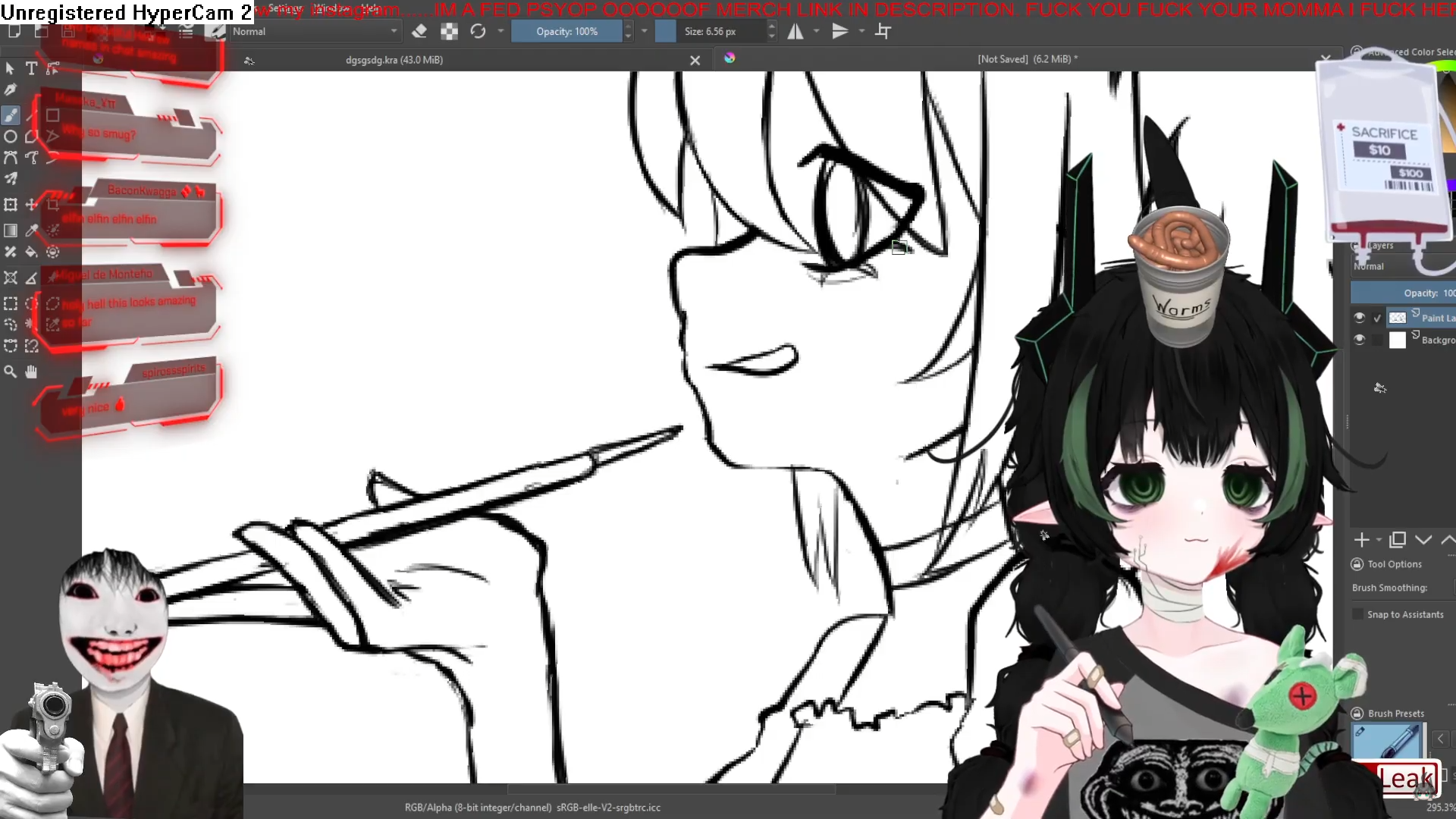Activate the Zoom magnifier tool
This screenshot has width=1456, height=819.
11,372
